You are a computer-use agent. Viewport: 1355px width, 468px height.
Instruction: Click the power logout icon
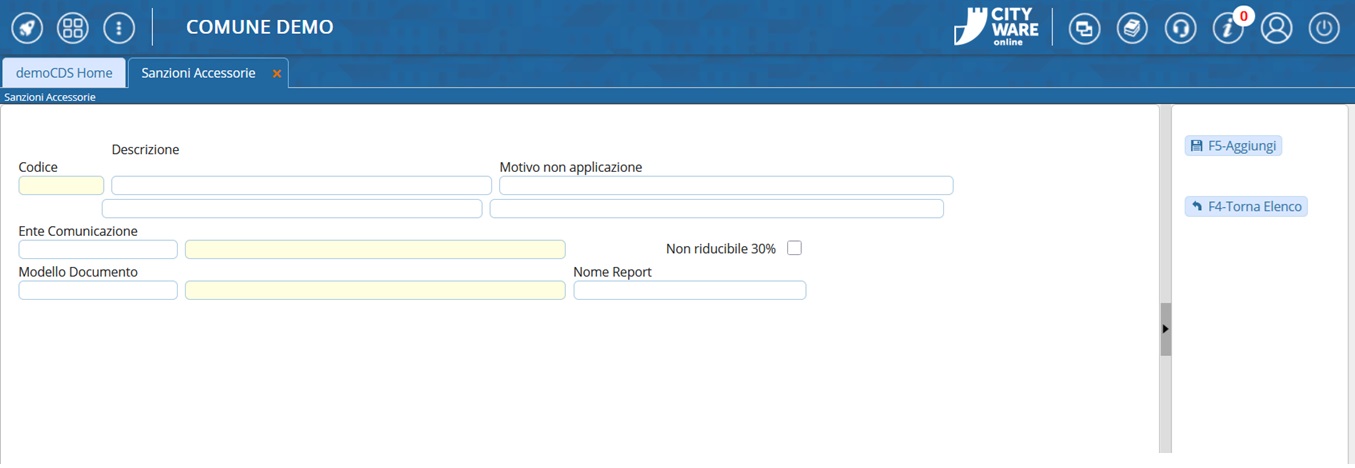pos(1324,28)
